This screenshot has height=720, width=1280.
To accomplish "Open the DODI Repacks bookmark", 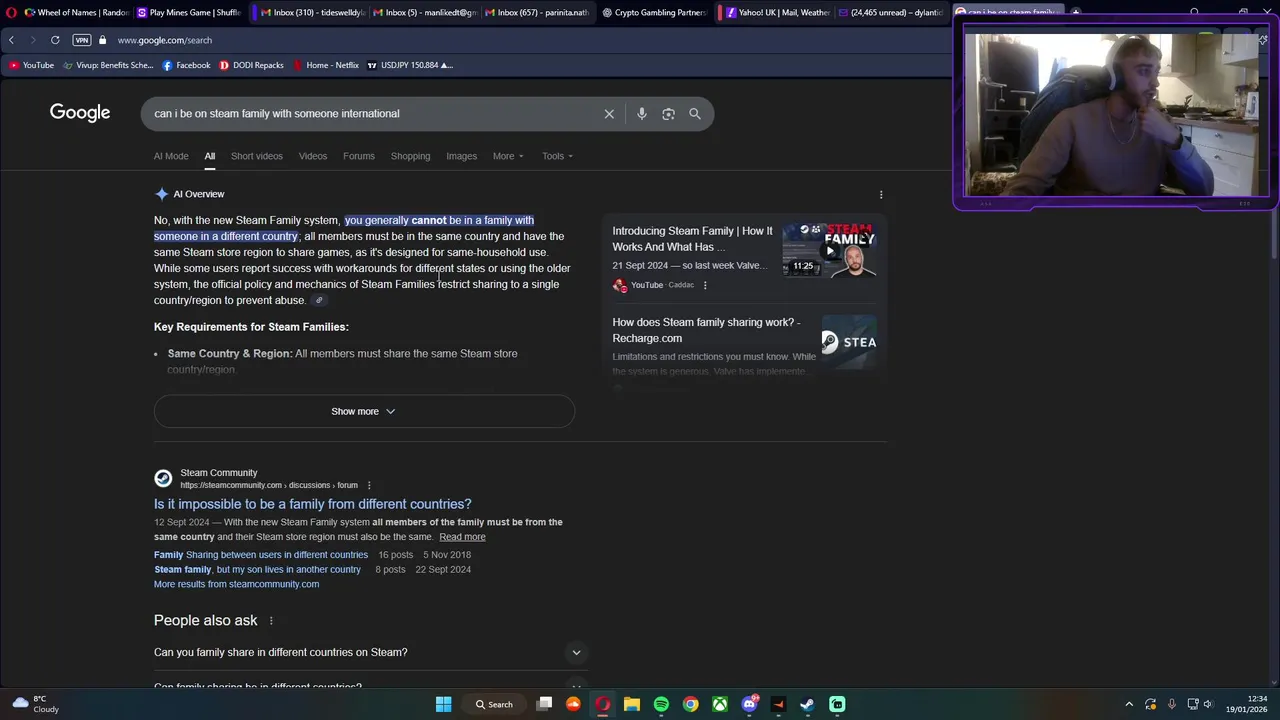I will 252,65.
